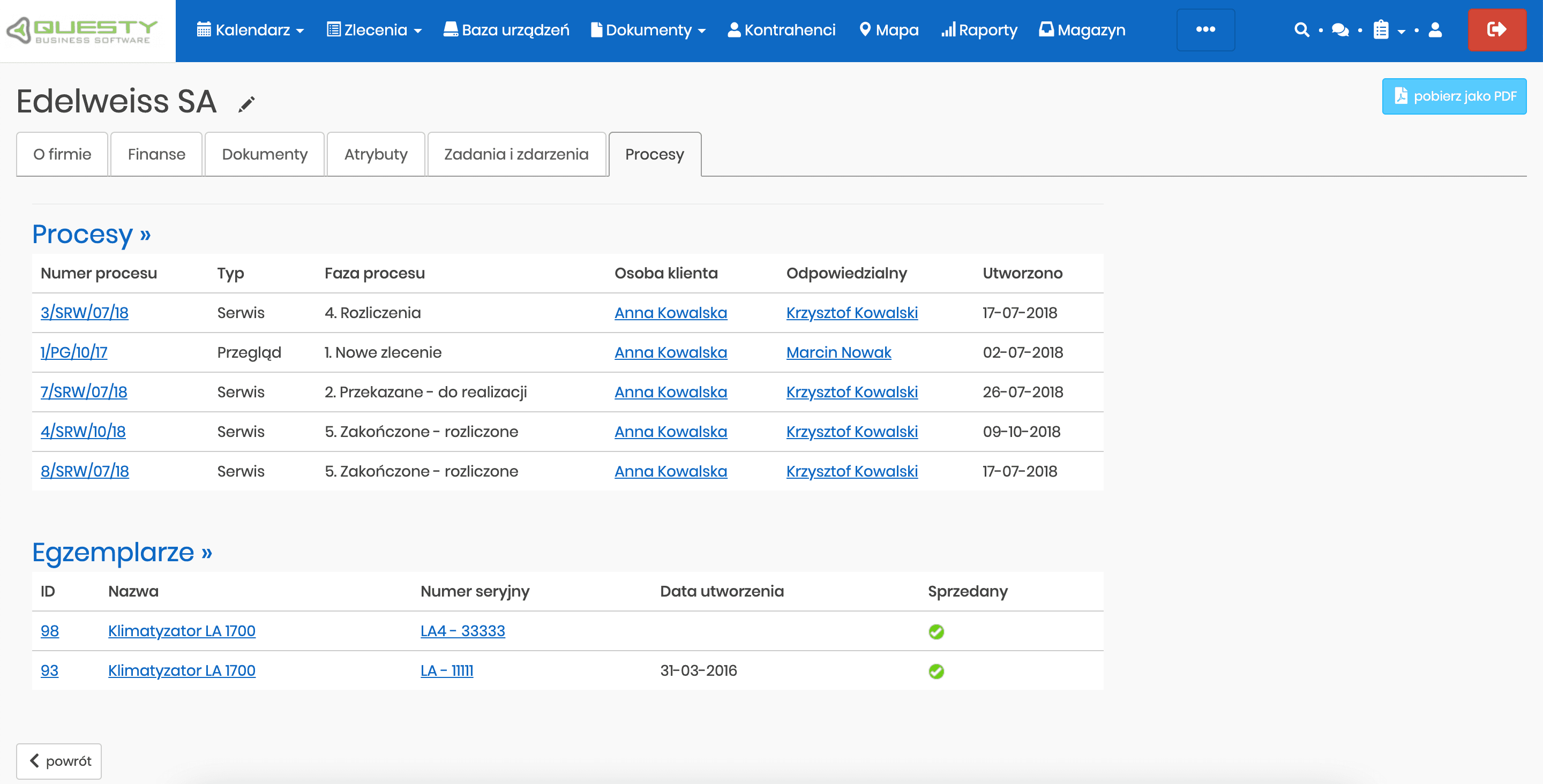1543x784 pixels.
Task: Open Anna Kowalska in row 4/SRW/10/18
Action: 671,431
